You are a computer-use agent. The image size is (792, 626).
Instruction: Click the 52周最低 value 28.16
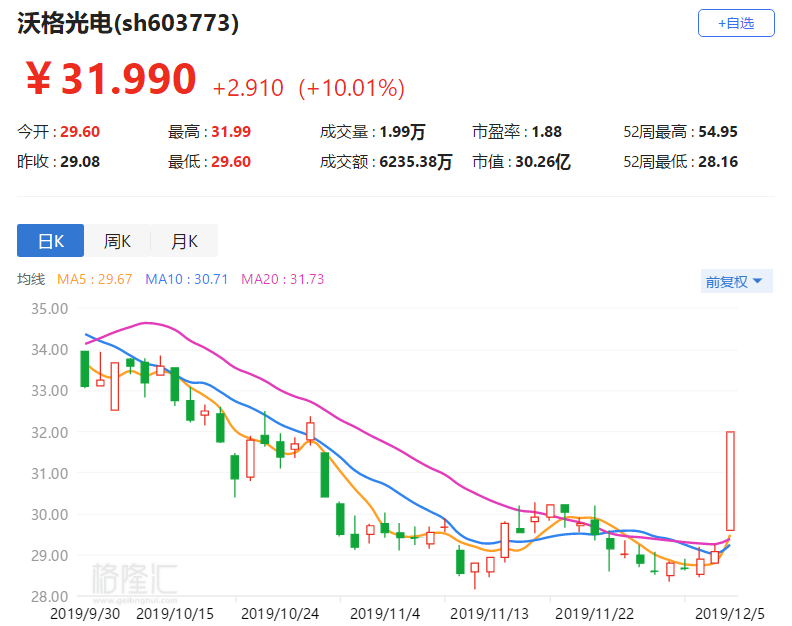point(718,162)
